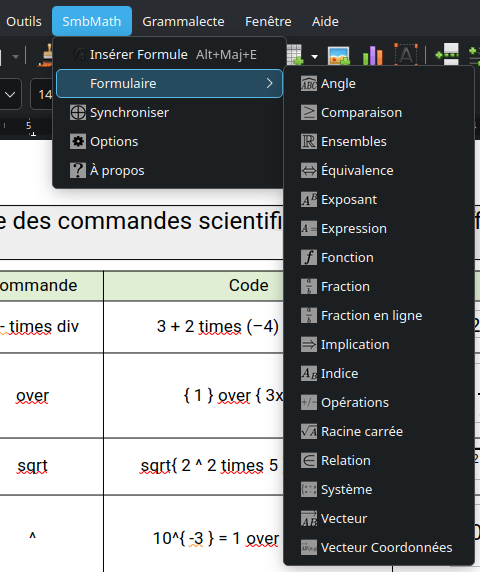
Task: Click the 'over' command cell
Action: pos(51,395)
